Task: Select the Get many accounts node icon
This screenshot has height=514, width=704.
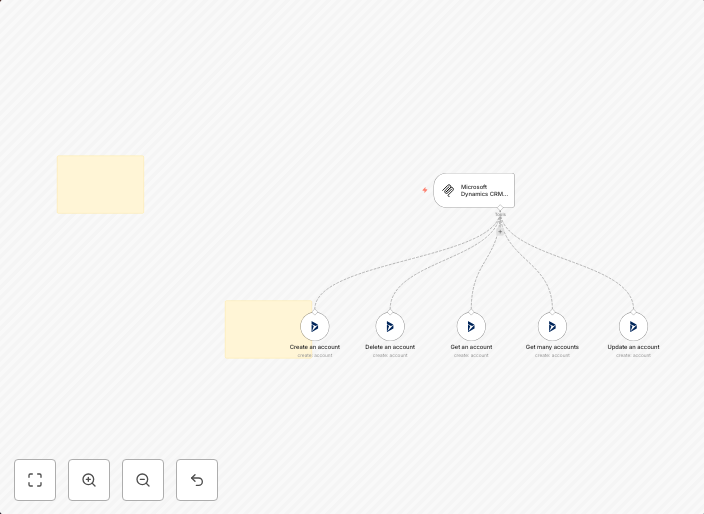Action: (552, 326)
